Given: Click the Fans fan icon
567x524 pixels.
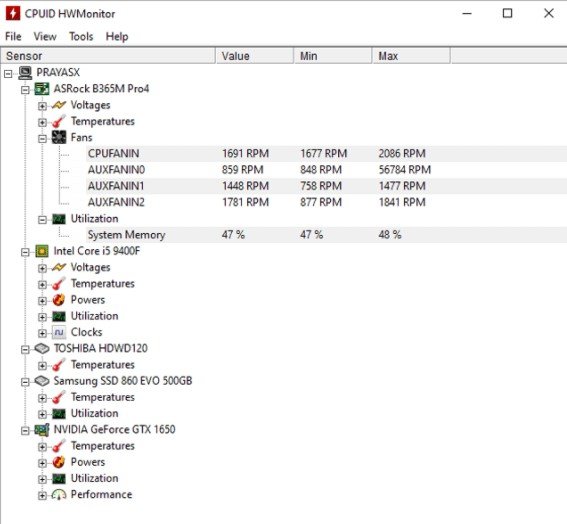Looking at the screenshot, I should click(59, 137).
